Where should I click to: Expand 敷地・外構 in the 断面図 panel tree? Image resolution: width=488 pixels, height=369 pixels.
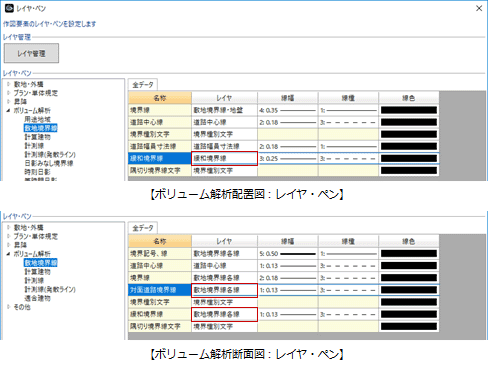pyautogui.click(x=9, y=227)
